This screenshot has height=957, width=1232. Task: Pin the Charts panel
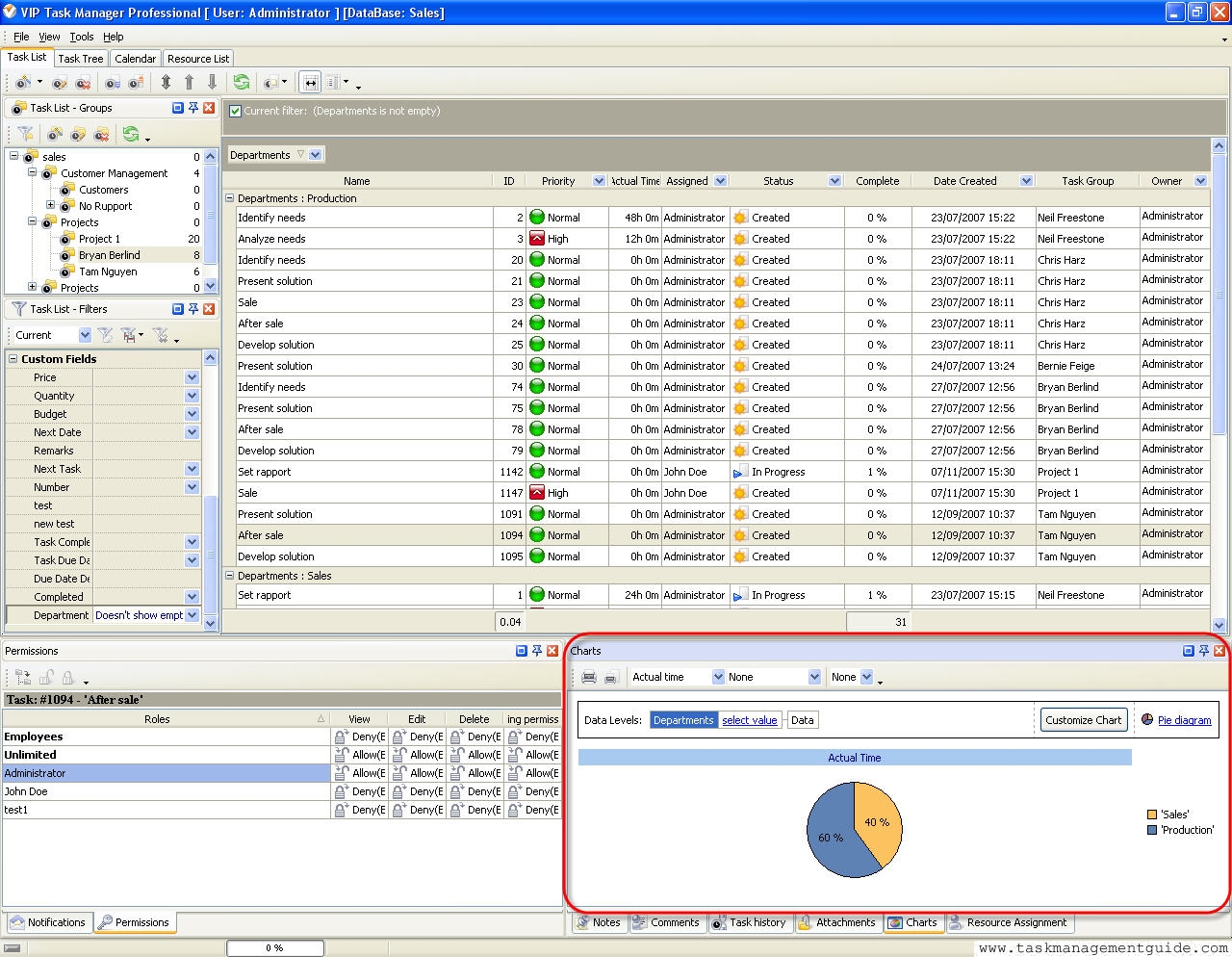coord(1203,651)
